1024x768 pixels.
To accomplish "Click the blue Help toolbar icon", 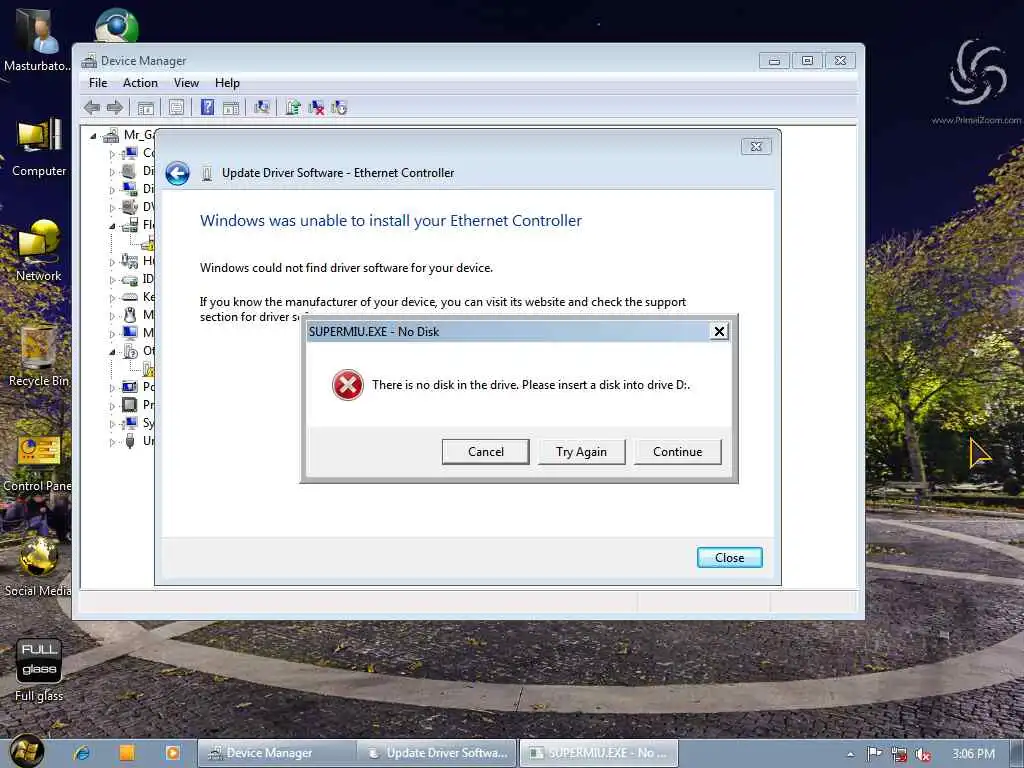I will pos(207,107).
